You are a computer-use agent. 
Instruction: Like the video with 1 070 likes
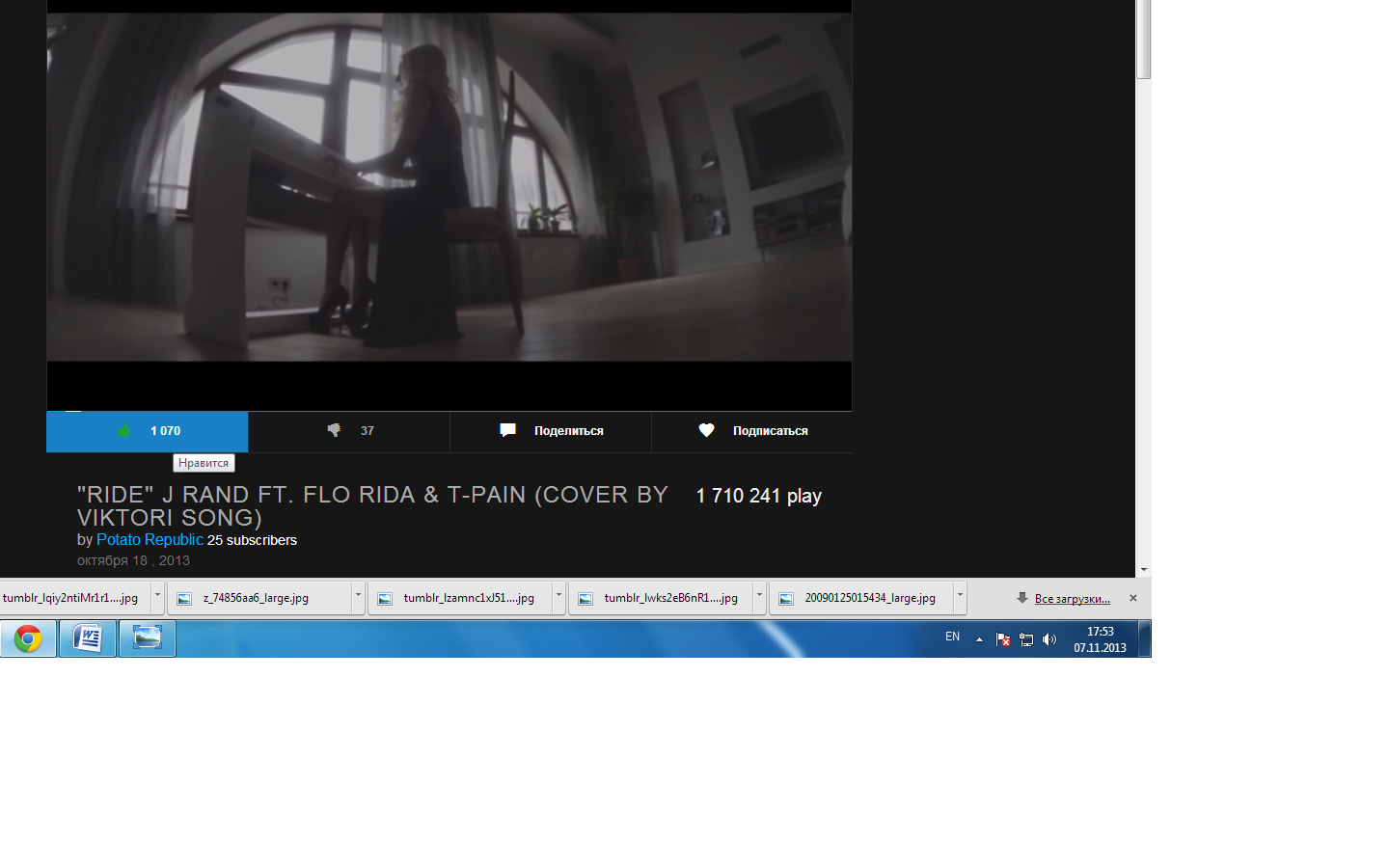(148, 431)
